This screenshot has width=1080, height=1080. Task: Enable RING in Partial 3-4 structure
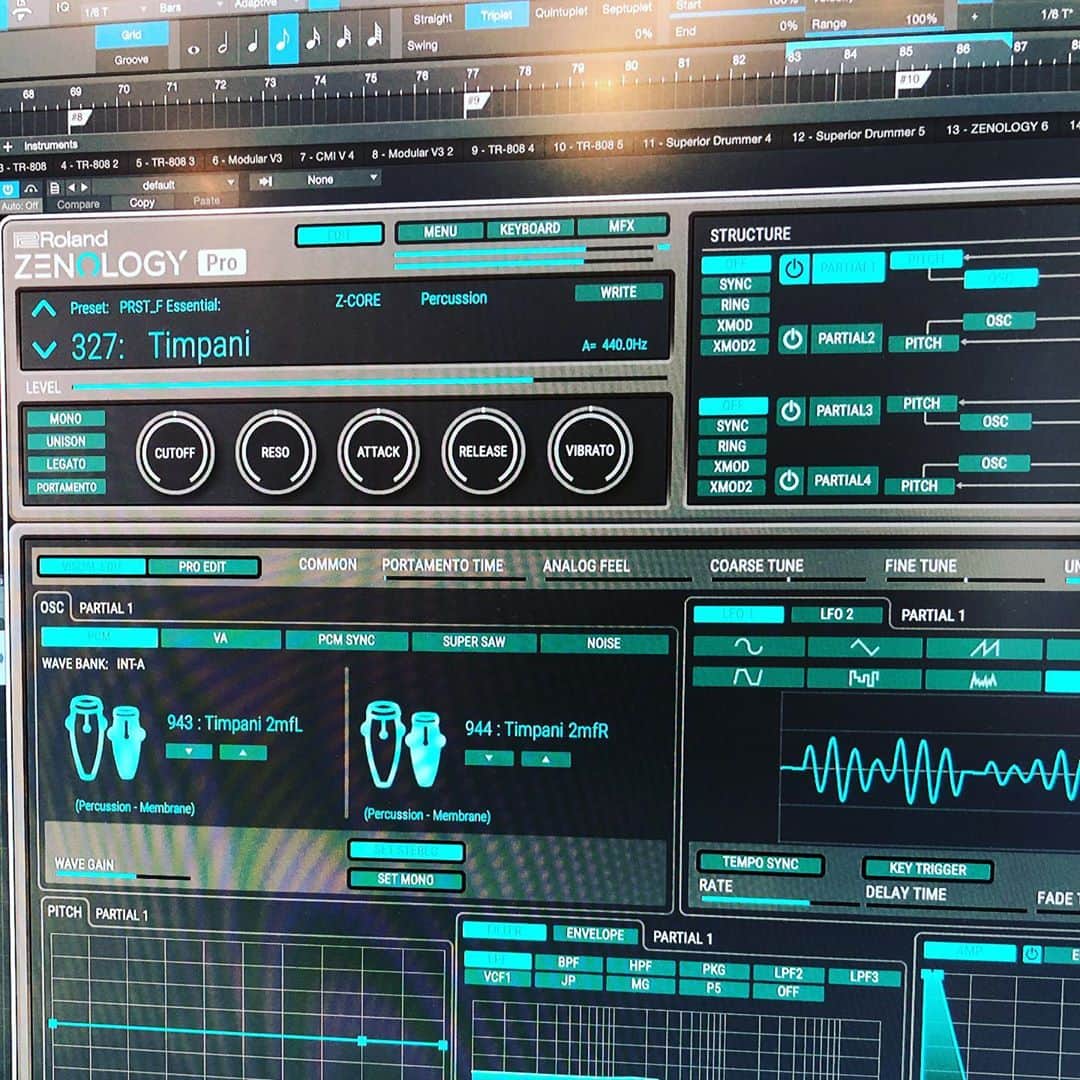coord(731,446)
